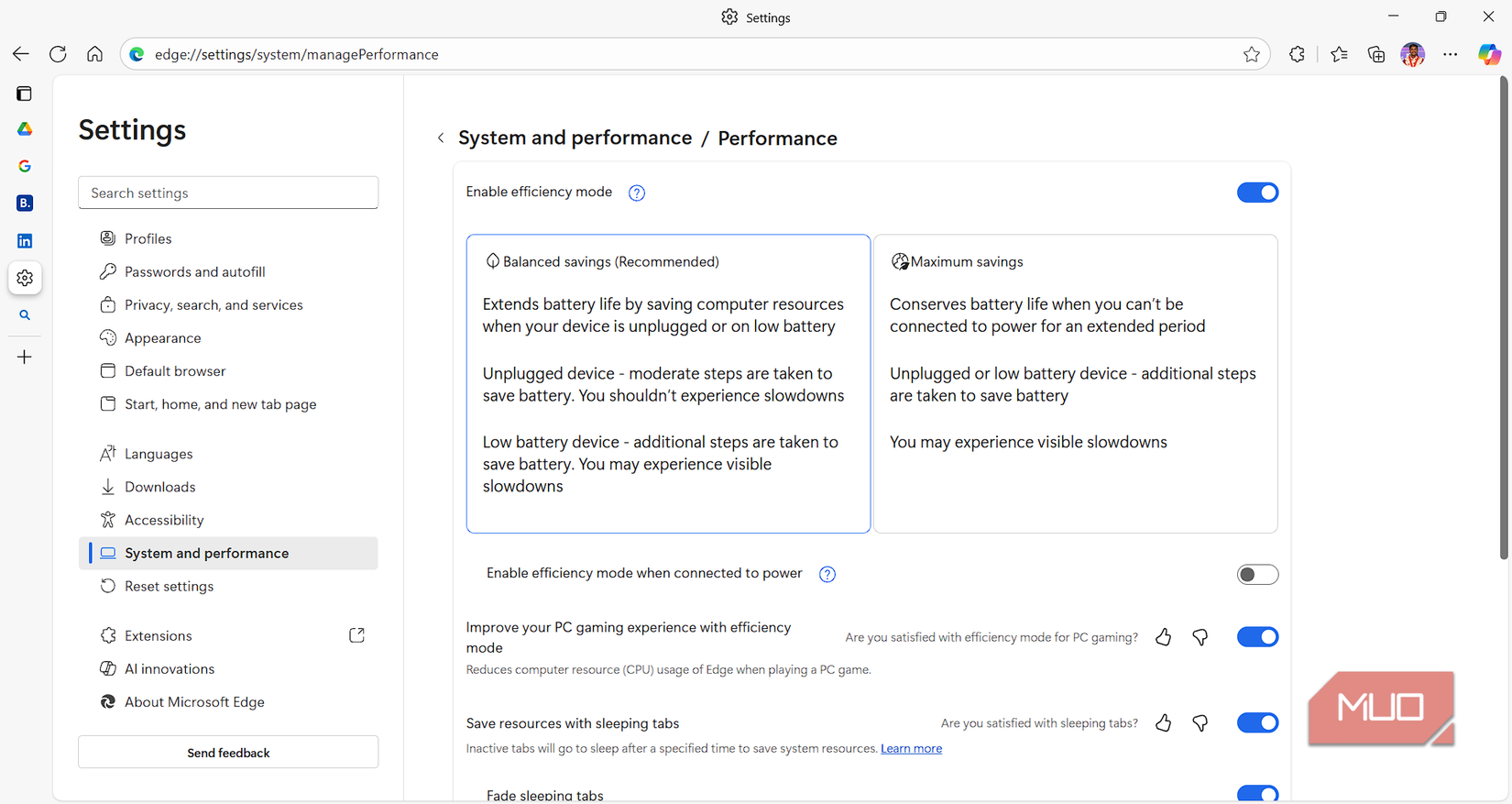The height and width of the screenshot is (804, 1512).
Task: Give thumbs up for PC gaming efficiency mode
Action: click(x=1163, y=637)
